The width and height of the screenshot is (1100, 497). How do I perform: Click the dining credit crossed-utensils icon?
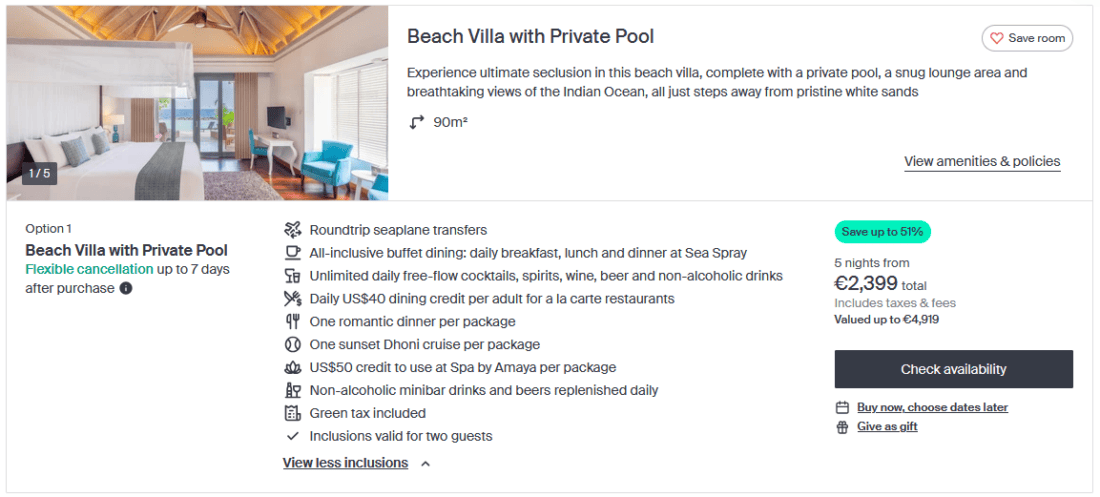point(292,299)
